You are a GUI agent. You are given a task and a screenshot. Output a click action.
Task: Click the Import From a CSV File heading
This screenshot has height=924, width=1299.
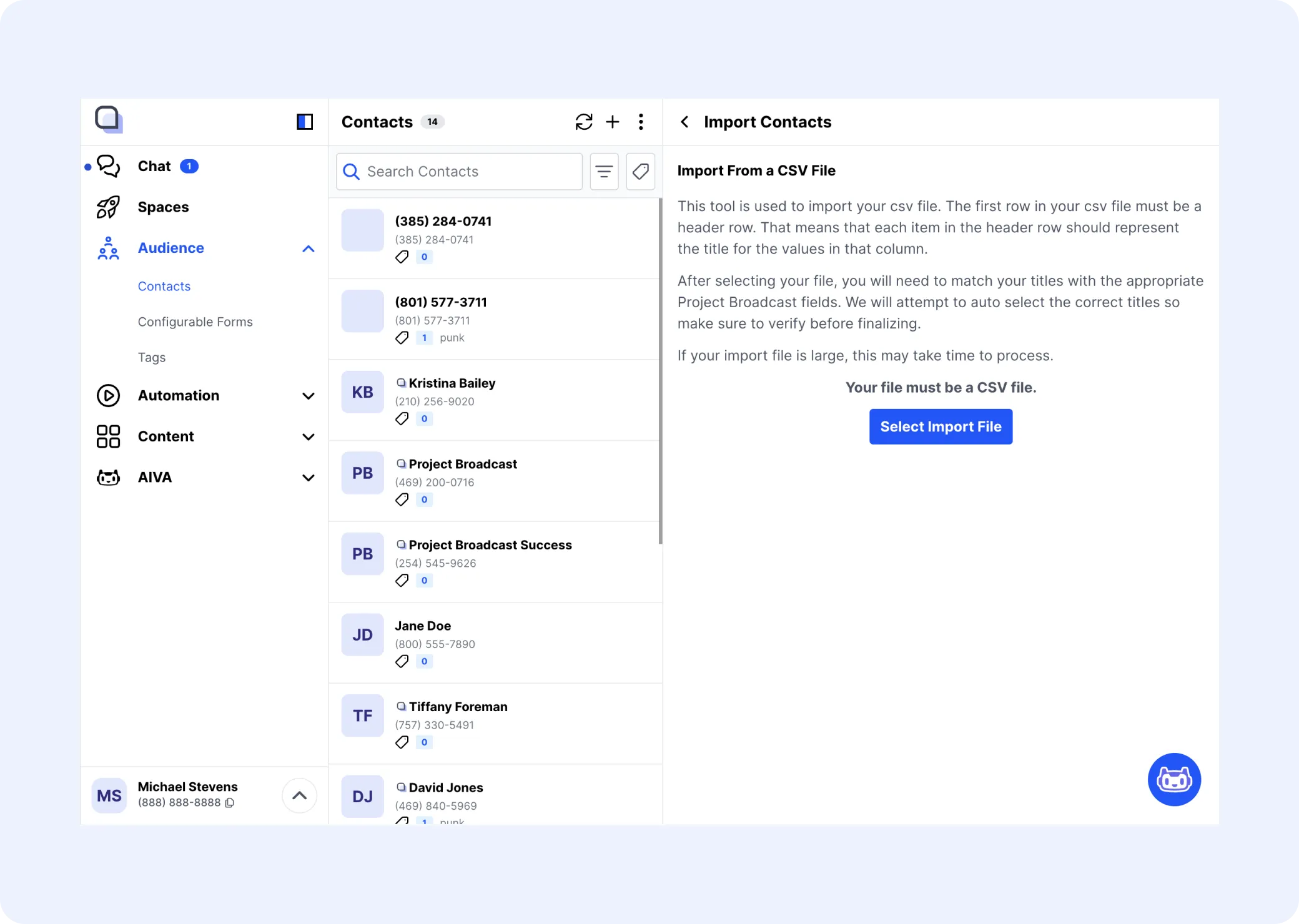756,170
